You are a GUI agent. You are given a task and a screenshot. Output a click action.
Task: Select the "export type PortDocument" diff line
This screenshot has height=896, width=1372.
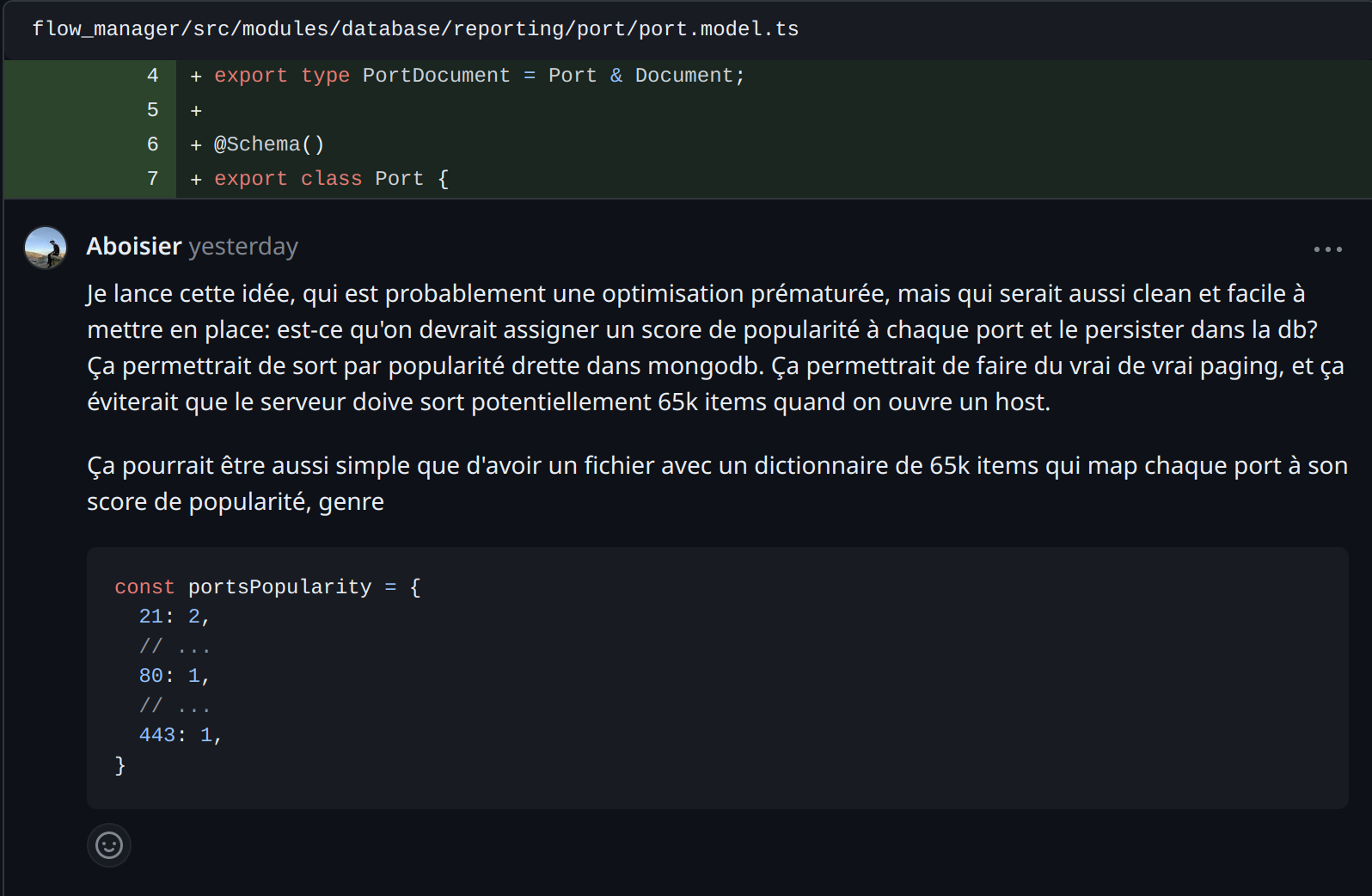[479, 75]
